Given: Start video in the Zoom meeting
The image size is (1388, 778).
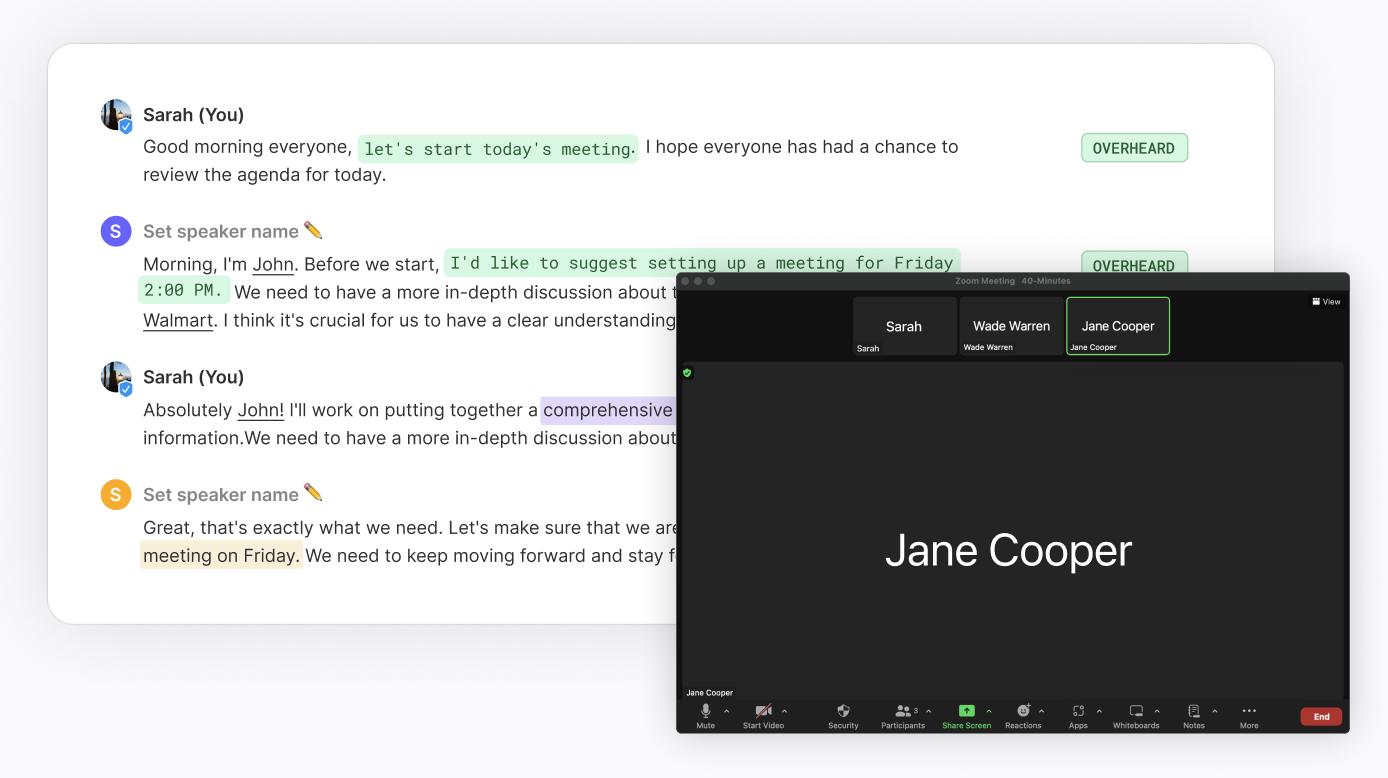Looking at the screenshot, I should (763, 715).
